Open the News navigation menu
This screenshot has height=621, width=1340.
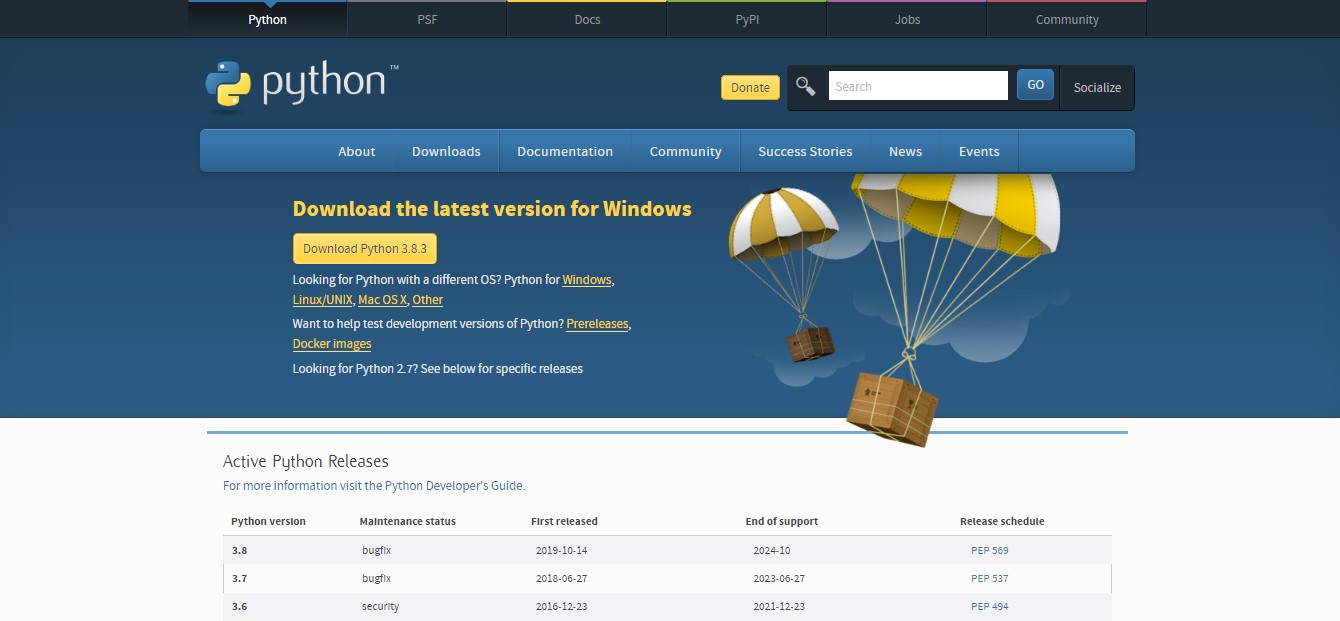pos(905,151)
